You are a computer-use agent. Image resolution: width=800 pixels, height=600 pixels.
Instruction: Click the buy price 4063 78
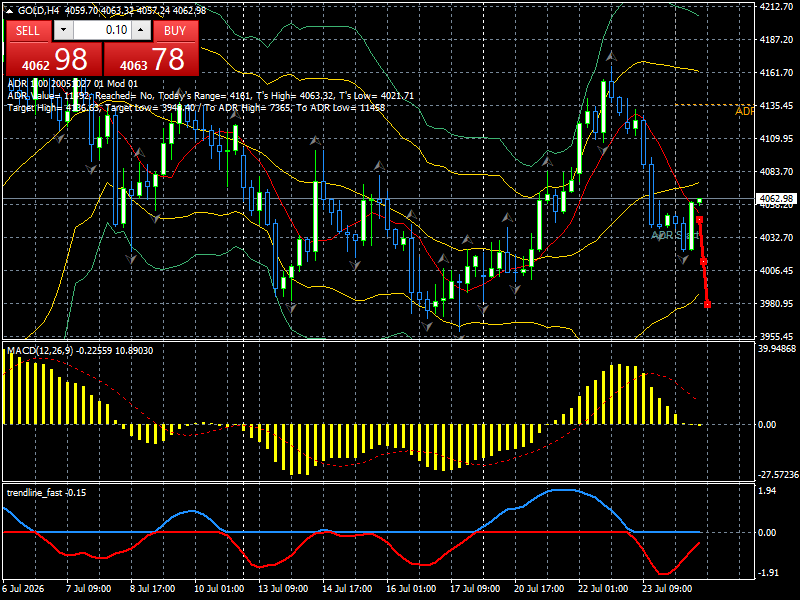[152, 59]
